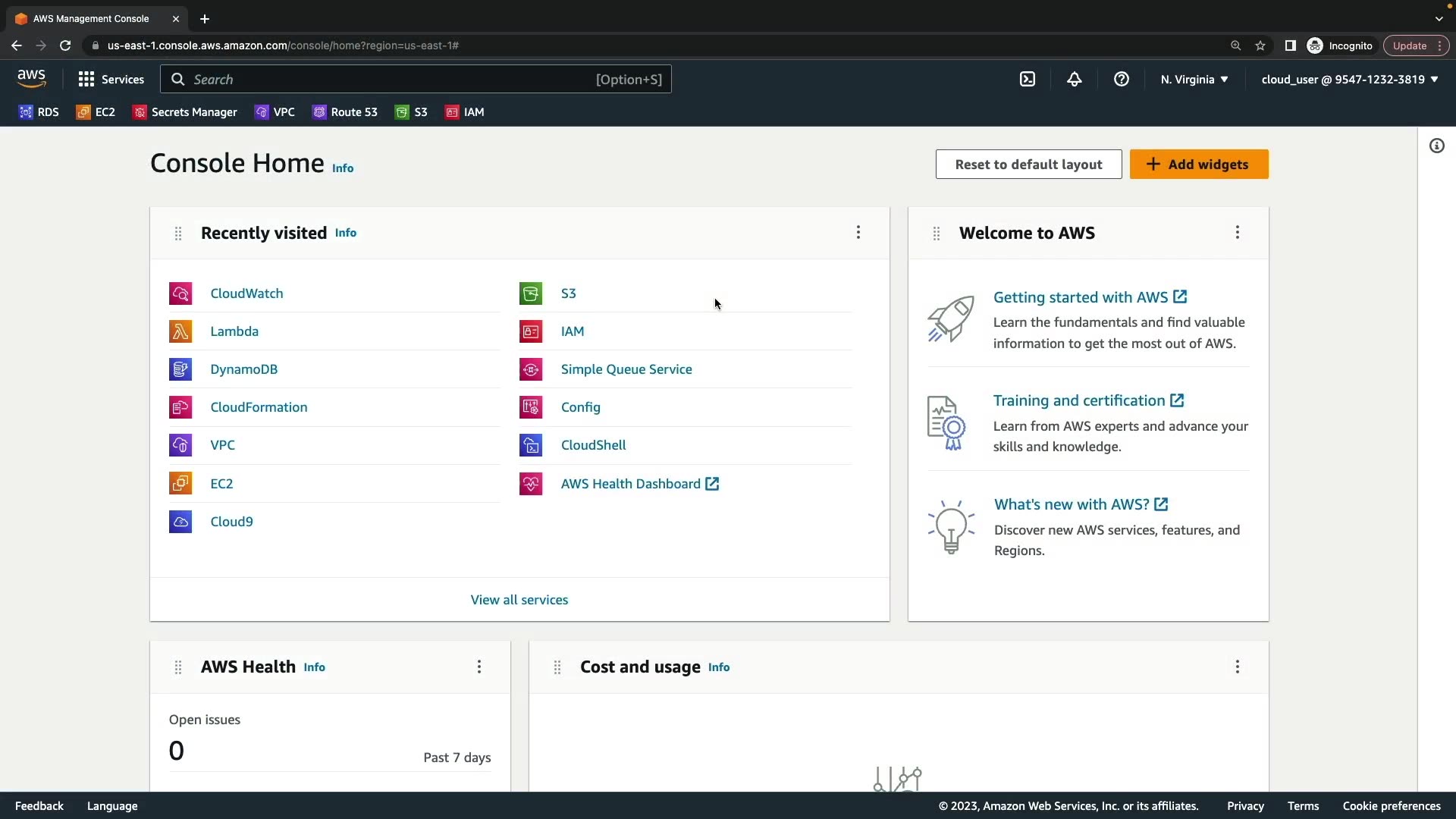Open the CloudShell icon in top navigation

click(x=1028, y=79)
